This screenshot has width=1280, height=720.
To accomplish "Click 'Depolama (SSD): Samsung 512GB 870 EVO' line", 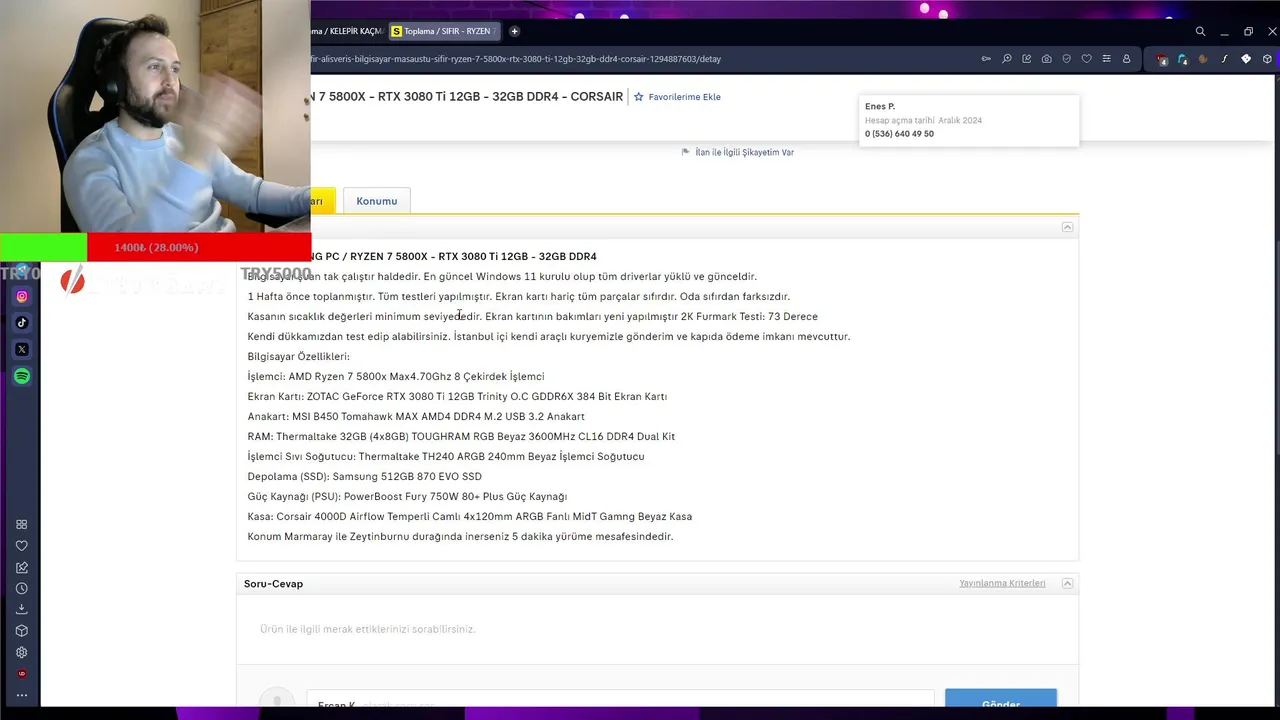I will pos(364,476).
